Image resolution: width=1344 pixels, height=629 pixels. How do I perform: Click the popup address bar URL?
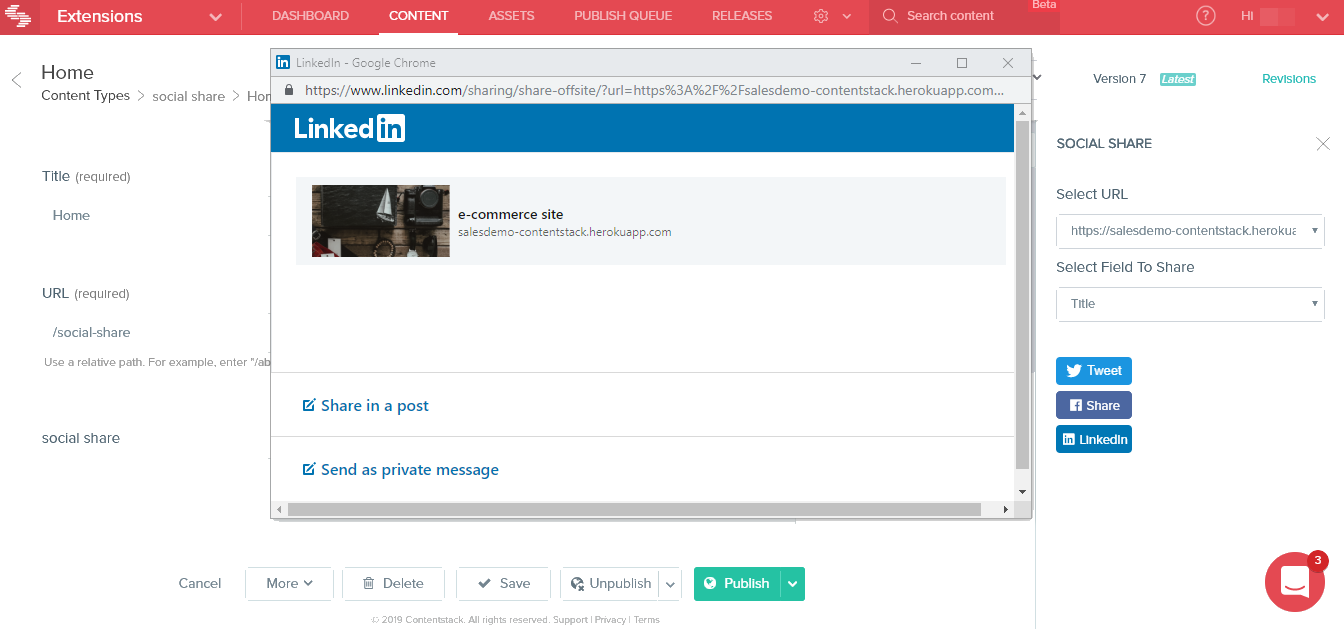tap(655, 90)
